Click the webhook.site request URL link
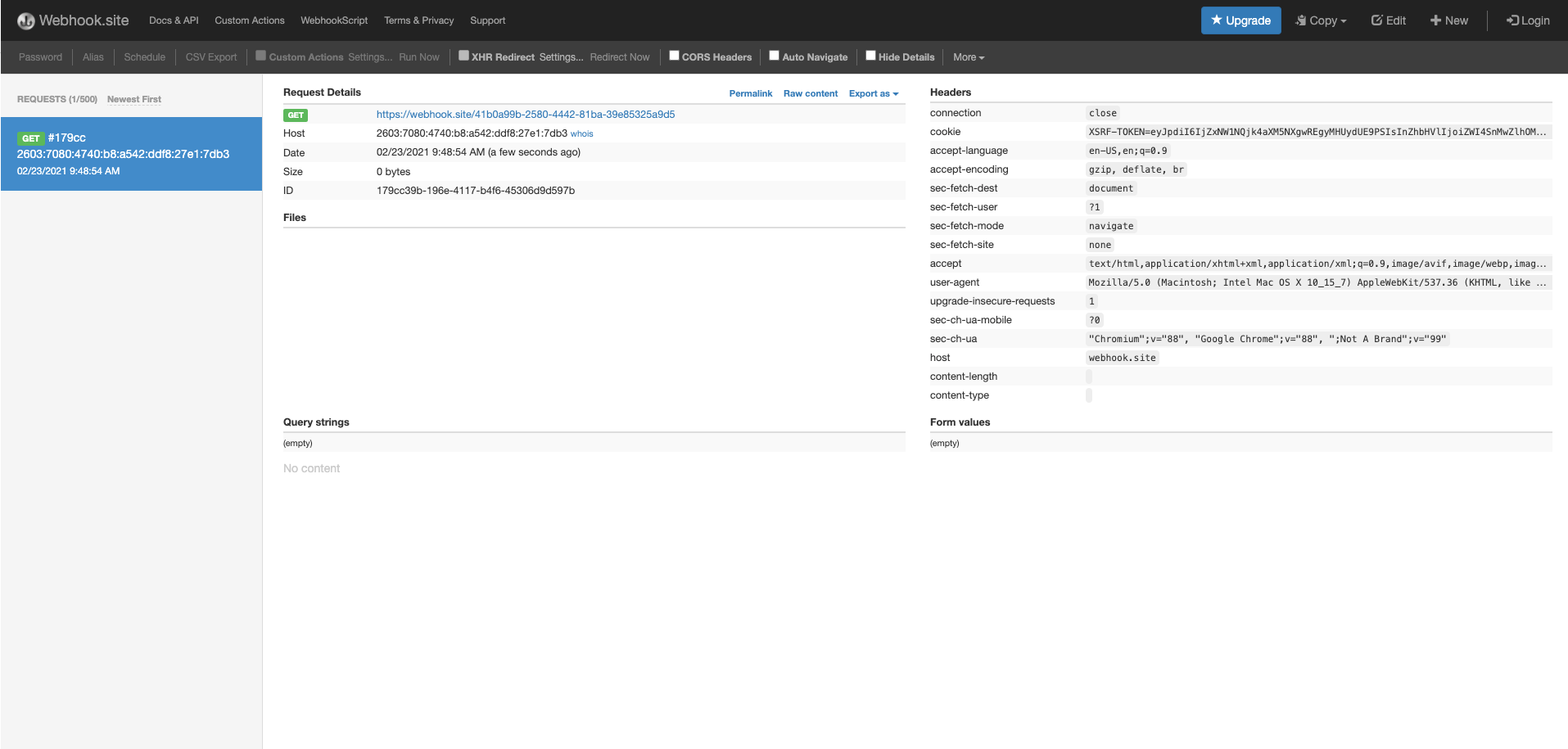Screen dimensions: 1568x749 [x=526, y=115]
